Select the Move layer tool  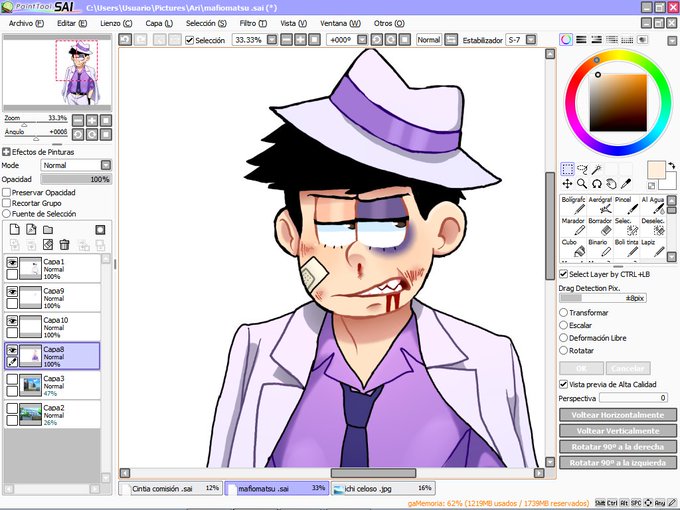coord(567,184)
